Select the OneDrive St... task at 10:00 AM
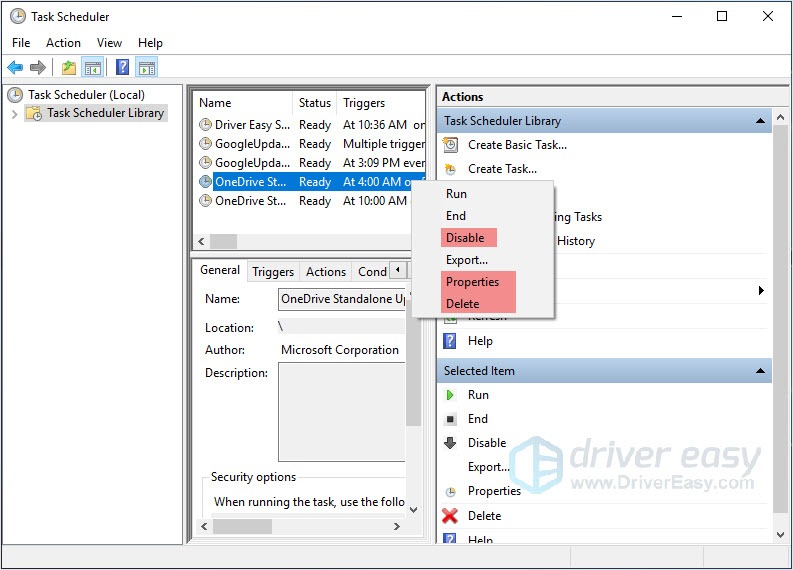Screen dimensions: 793x570 coord(303,201)
